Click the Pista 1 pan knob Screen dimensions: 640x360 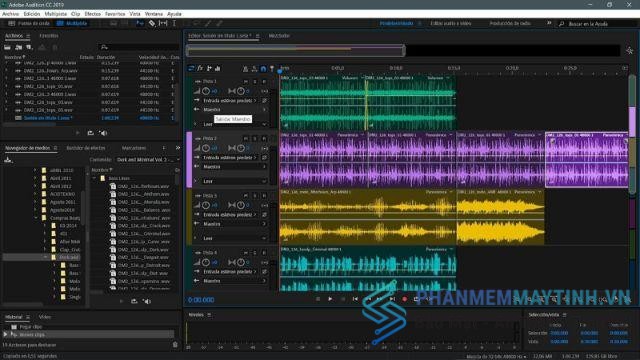tap(241, 91)
